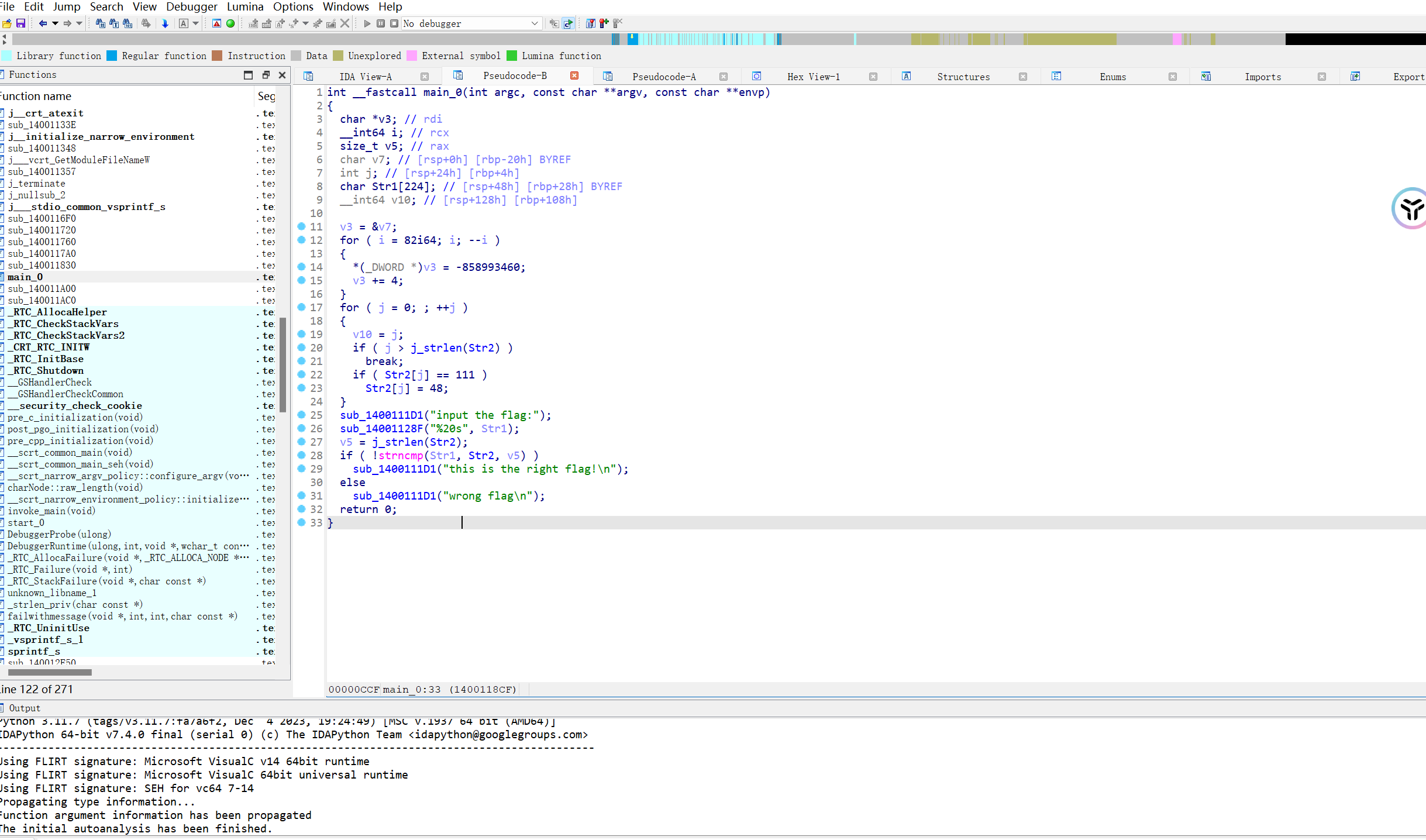
Task: Jump back with the blue left arrow
Action: 43,23
